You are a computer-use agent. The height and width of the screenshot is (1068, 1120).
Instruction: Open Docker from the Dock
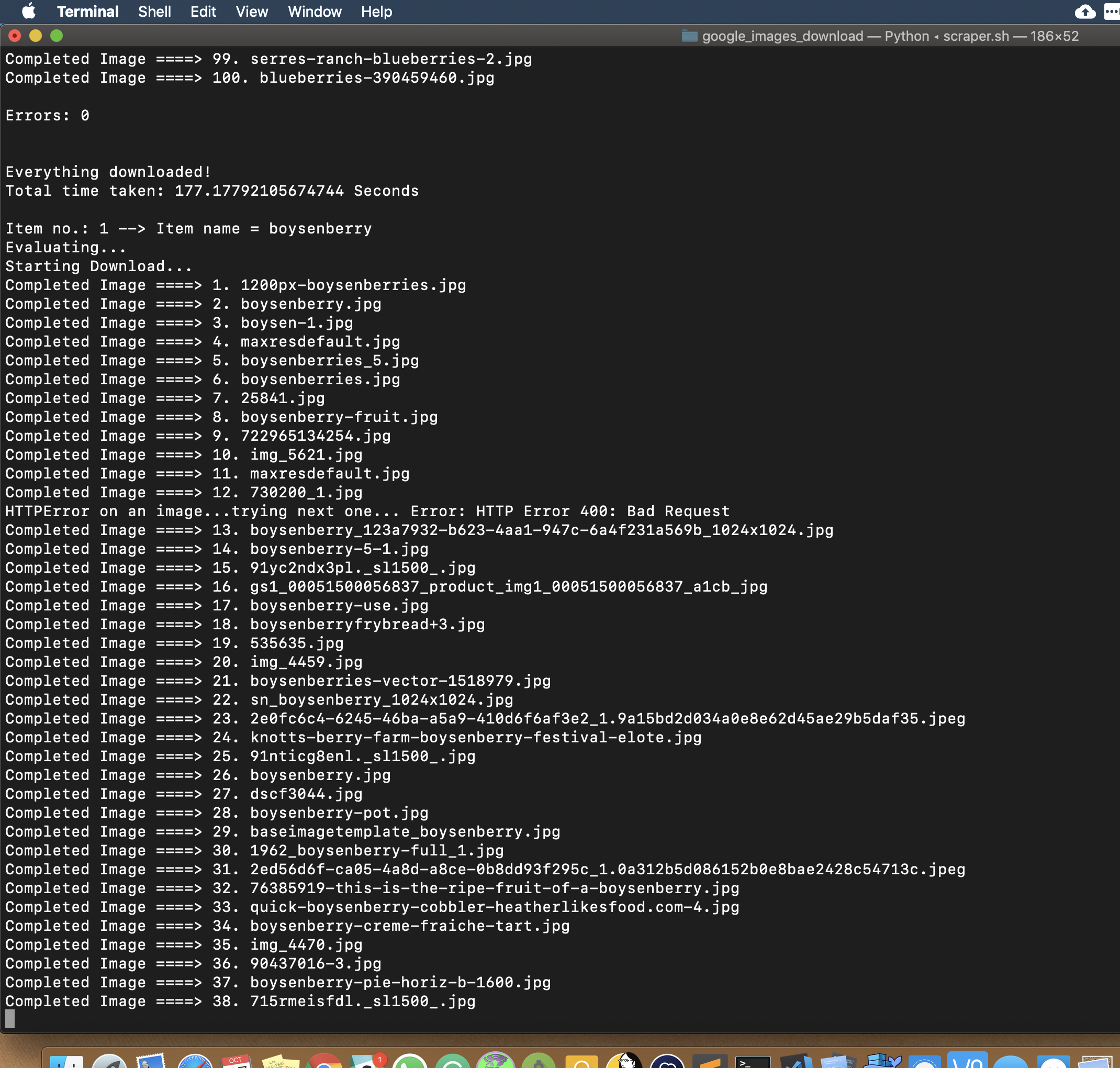pos(881,1061)
